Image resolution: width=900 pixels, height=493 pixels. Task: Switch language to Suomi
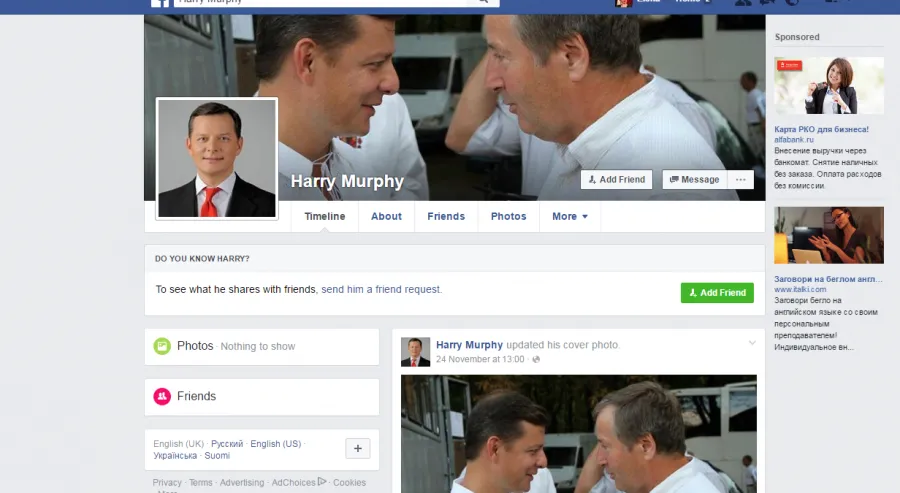pos(217,456)
